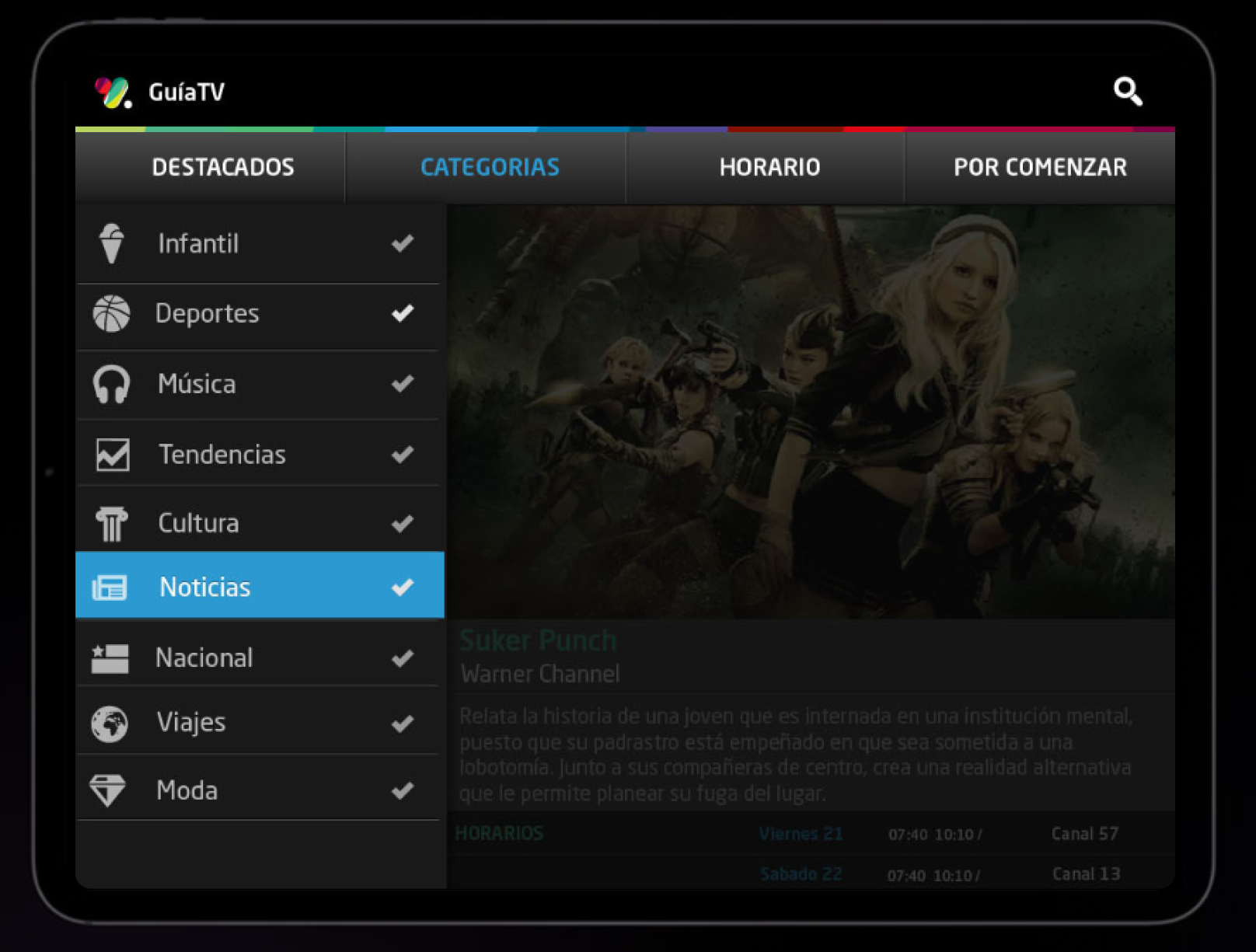Click the Nacional flag icon
The width and height of the screenshot is (1256, 952).
(110, 658)
